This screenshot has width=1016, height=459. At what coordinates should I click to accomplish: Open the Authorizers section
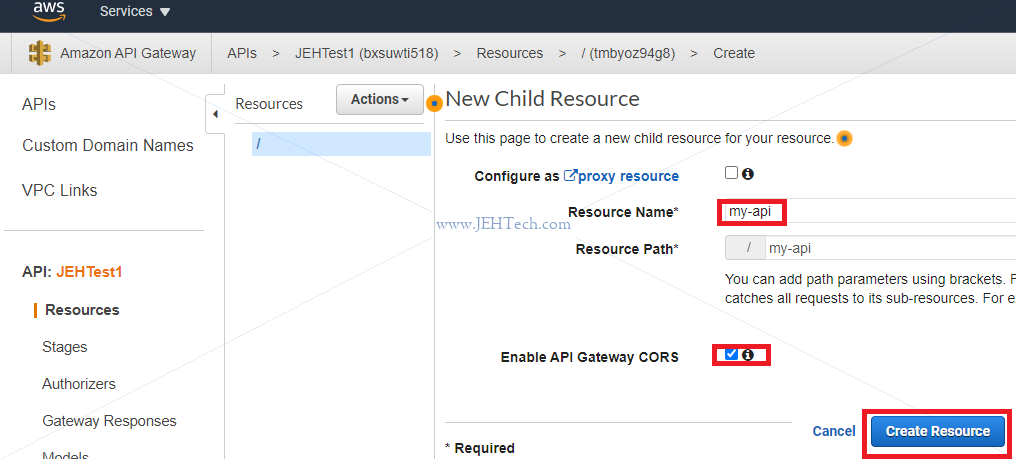[79, 384]
